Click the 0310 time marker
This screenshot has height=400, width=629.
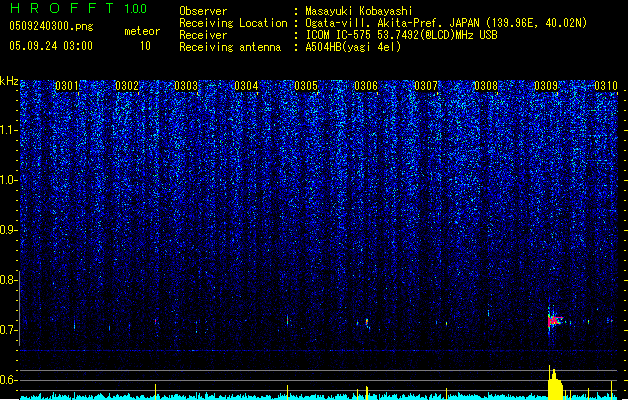[x=606, y=86]
